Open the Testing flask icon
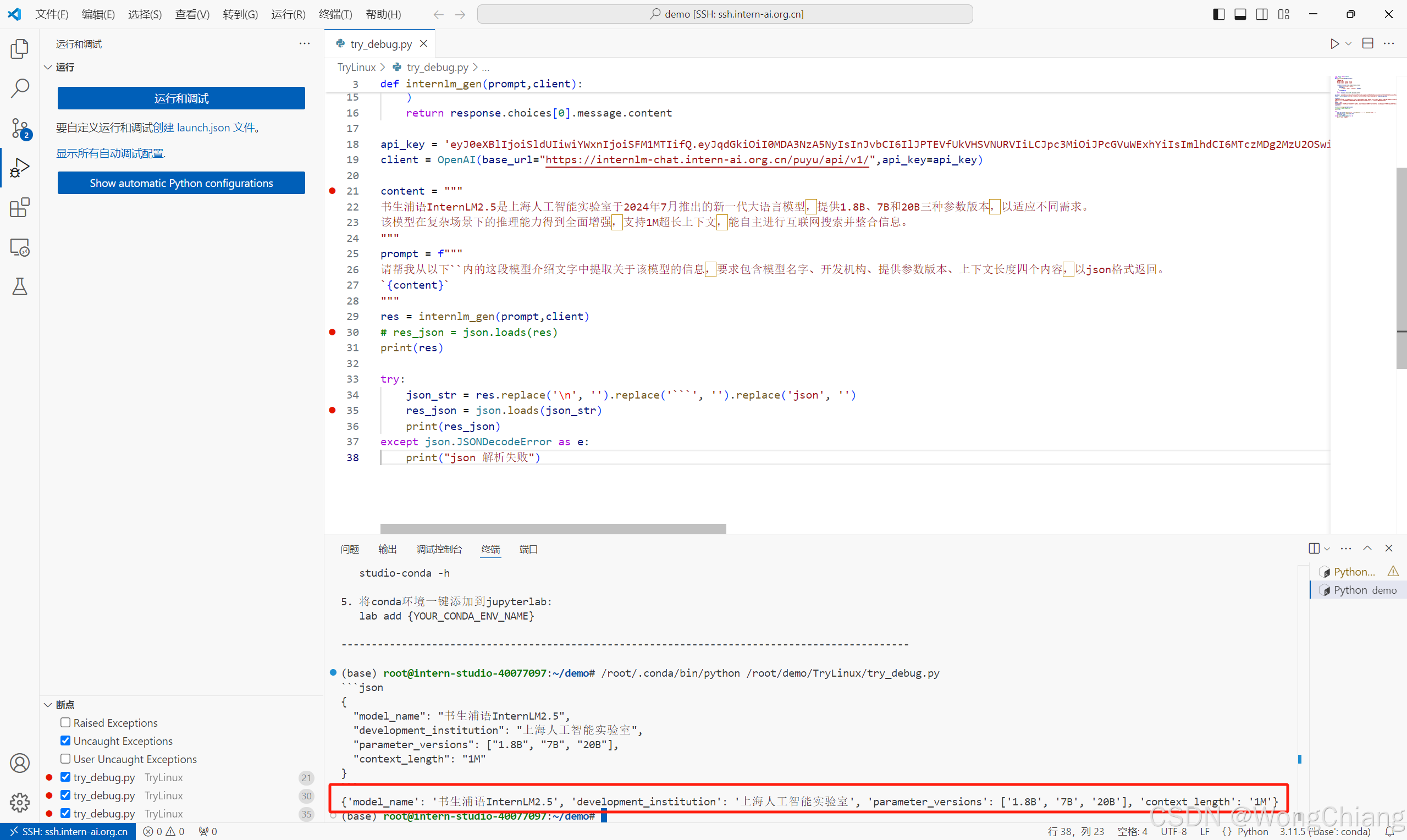 [x=20, y=287]
